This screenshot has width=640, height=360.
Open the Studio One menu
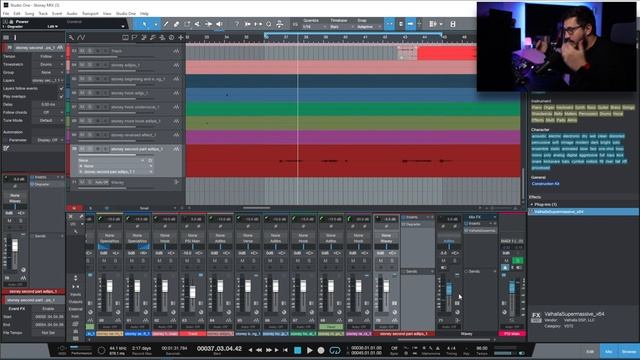126,13
